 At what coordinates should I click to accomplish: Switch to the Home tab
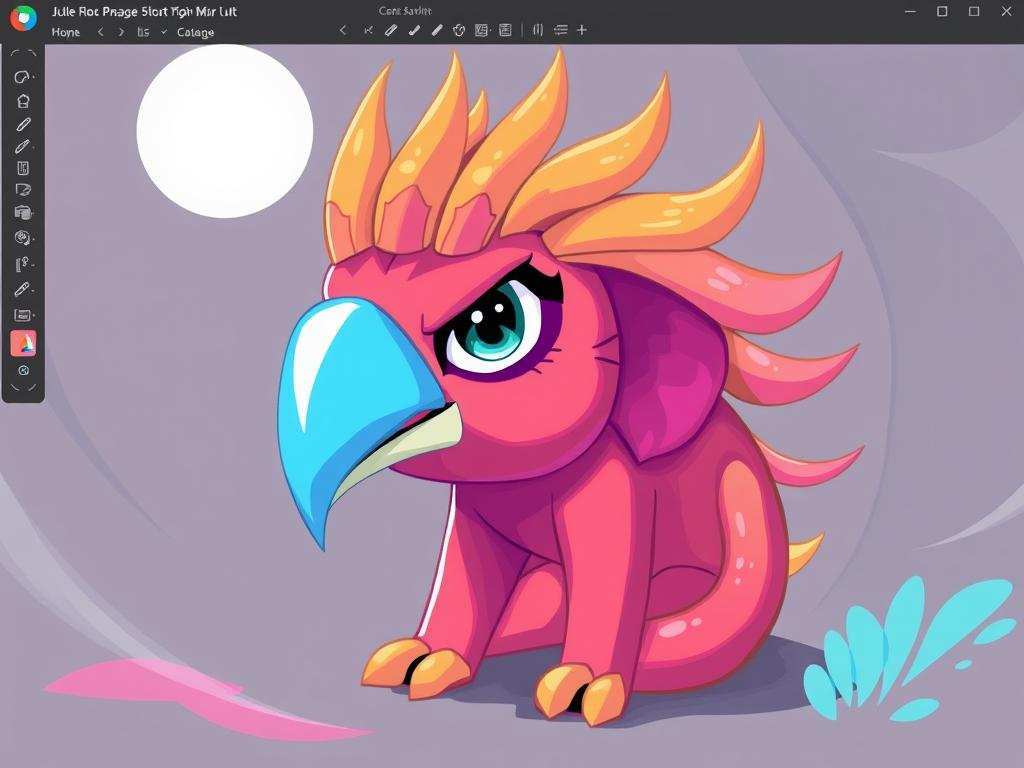(x=65, y=32)
